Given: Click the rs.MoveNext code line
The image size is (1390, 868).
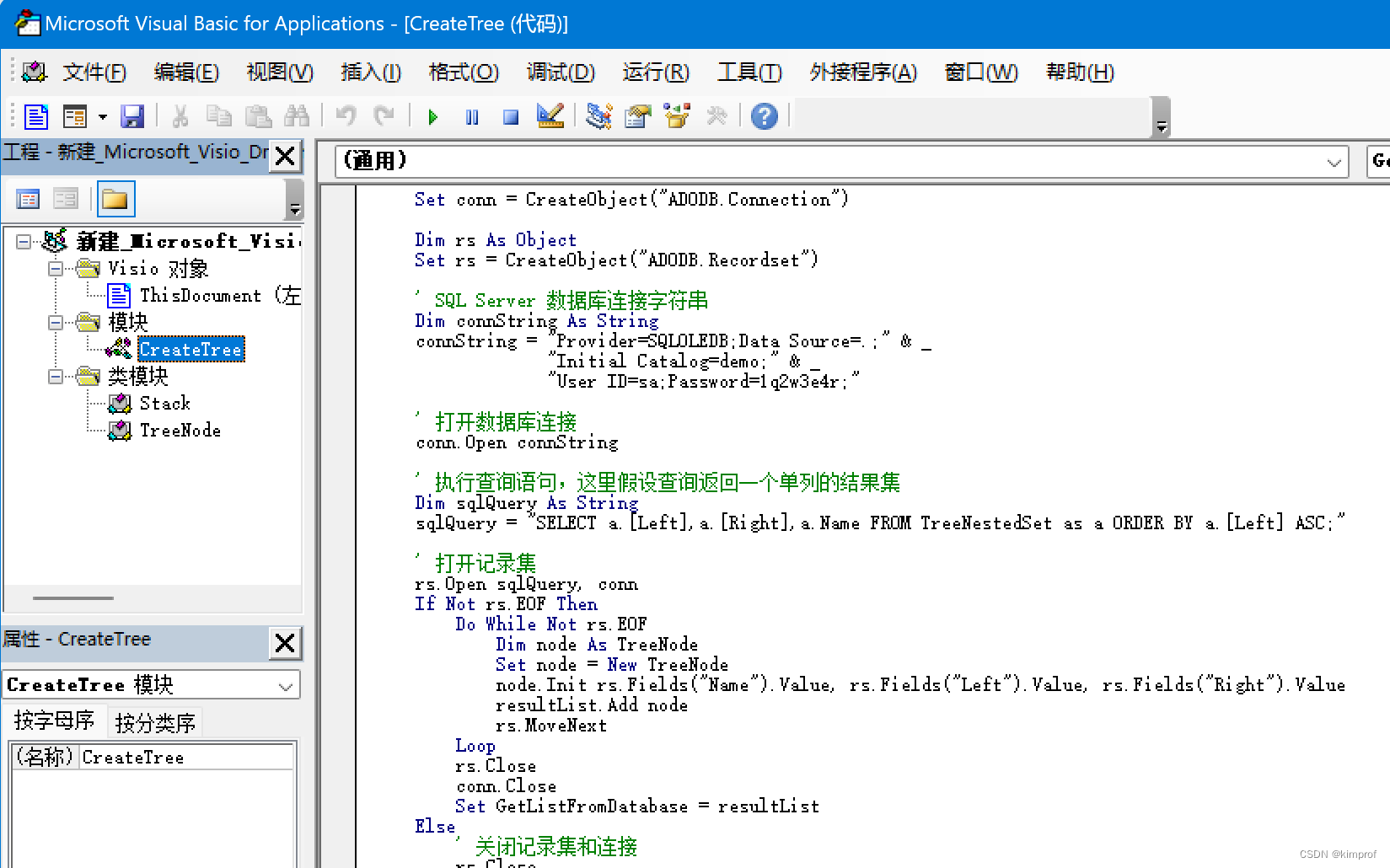Looking at the screenshot, I should click(550, 726).
